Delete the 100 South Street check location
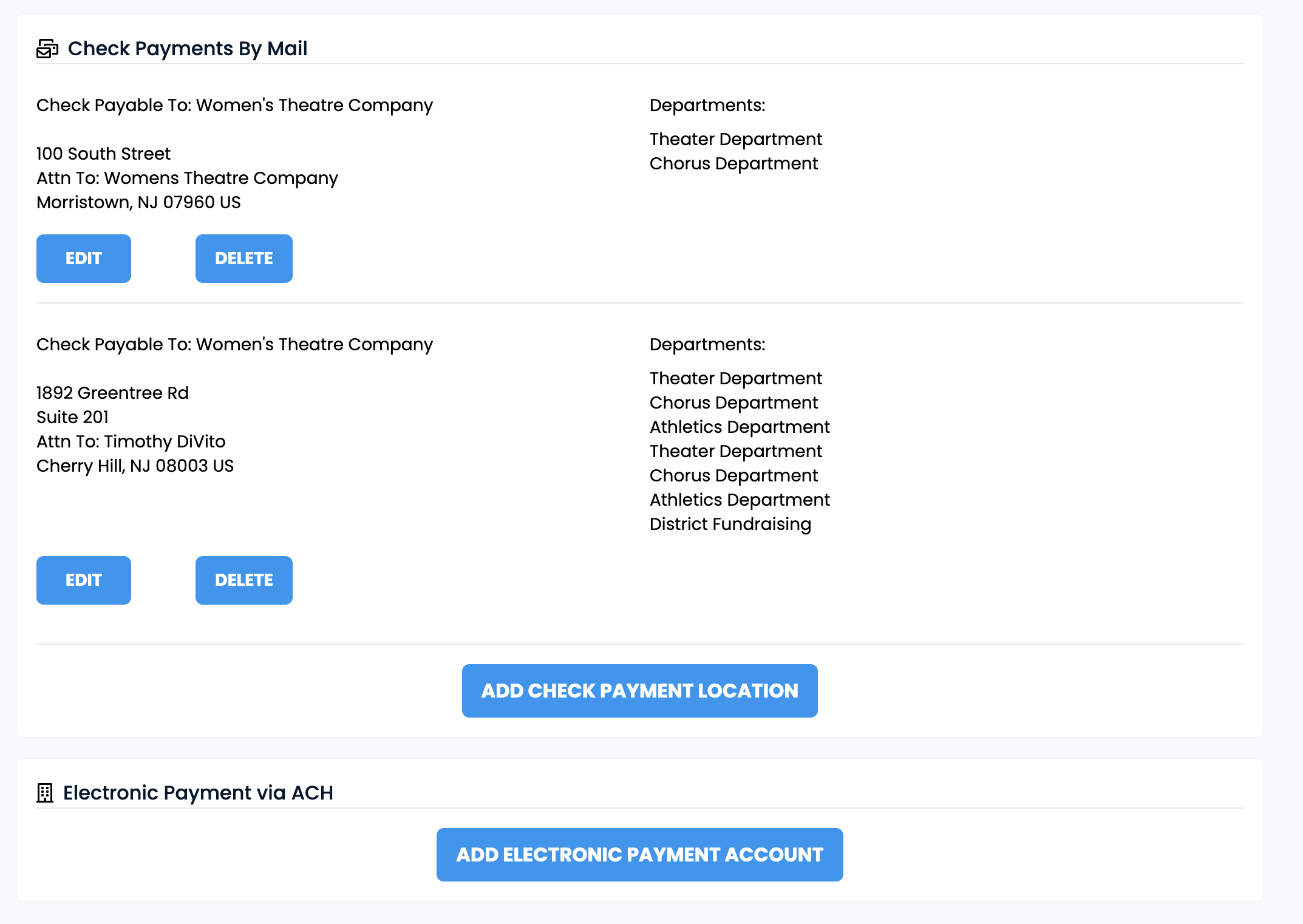 coord(244,259)
